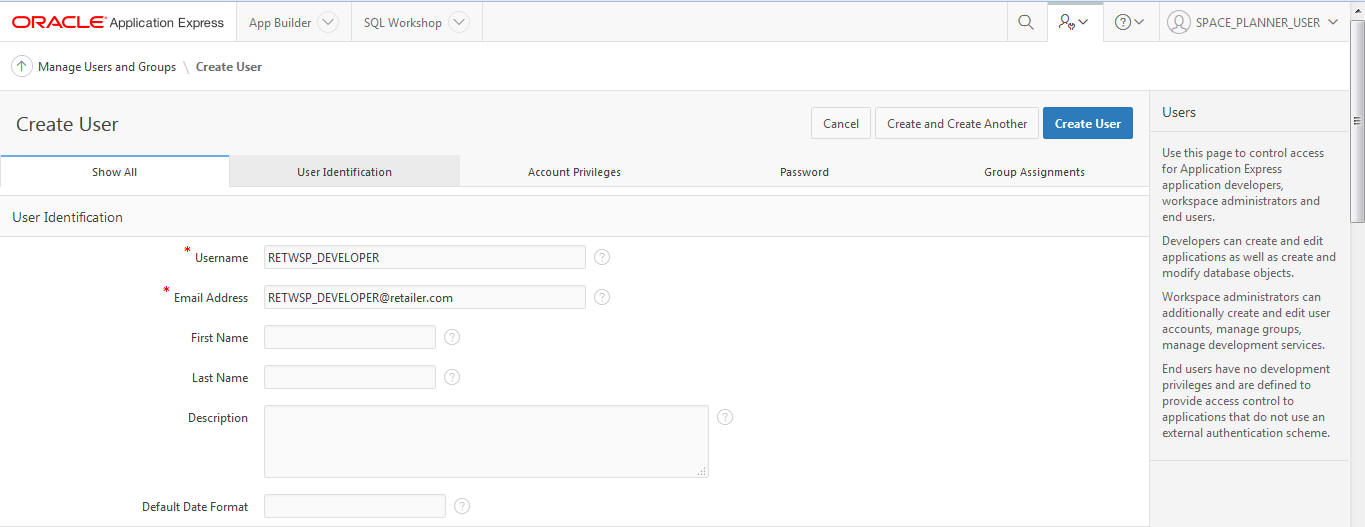Image resolution: width=1365 pixels, height=527 pixels.
Task: Click the User Identification section heading
Action: coord(67,217)
